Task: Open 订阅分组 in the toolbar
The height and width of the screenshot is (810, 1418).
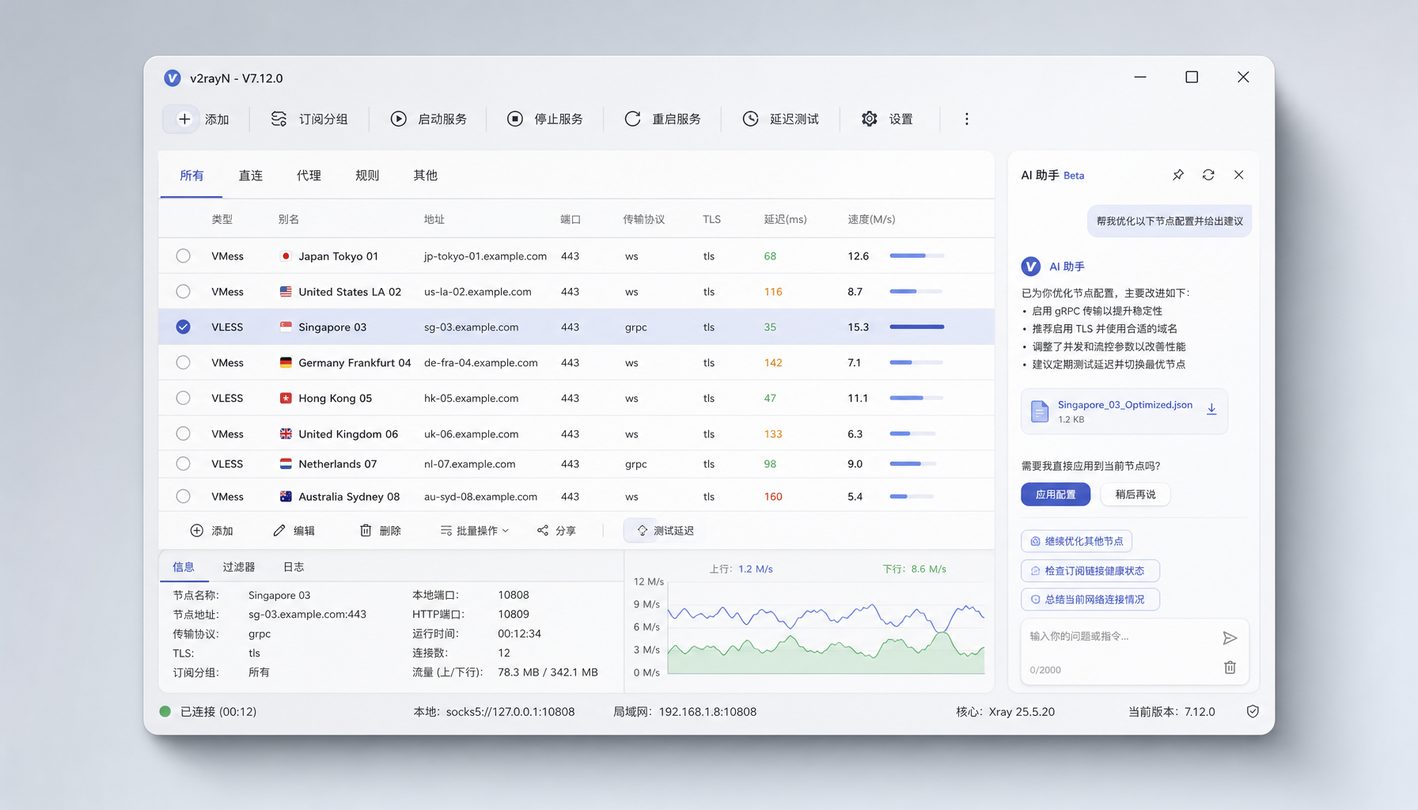Action: [x=309, y=119]
